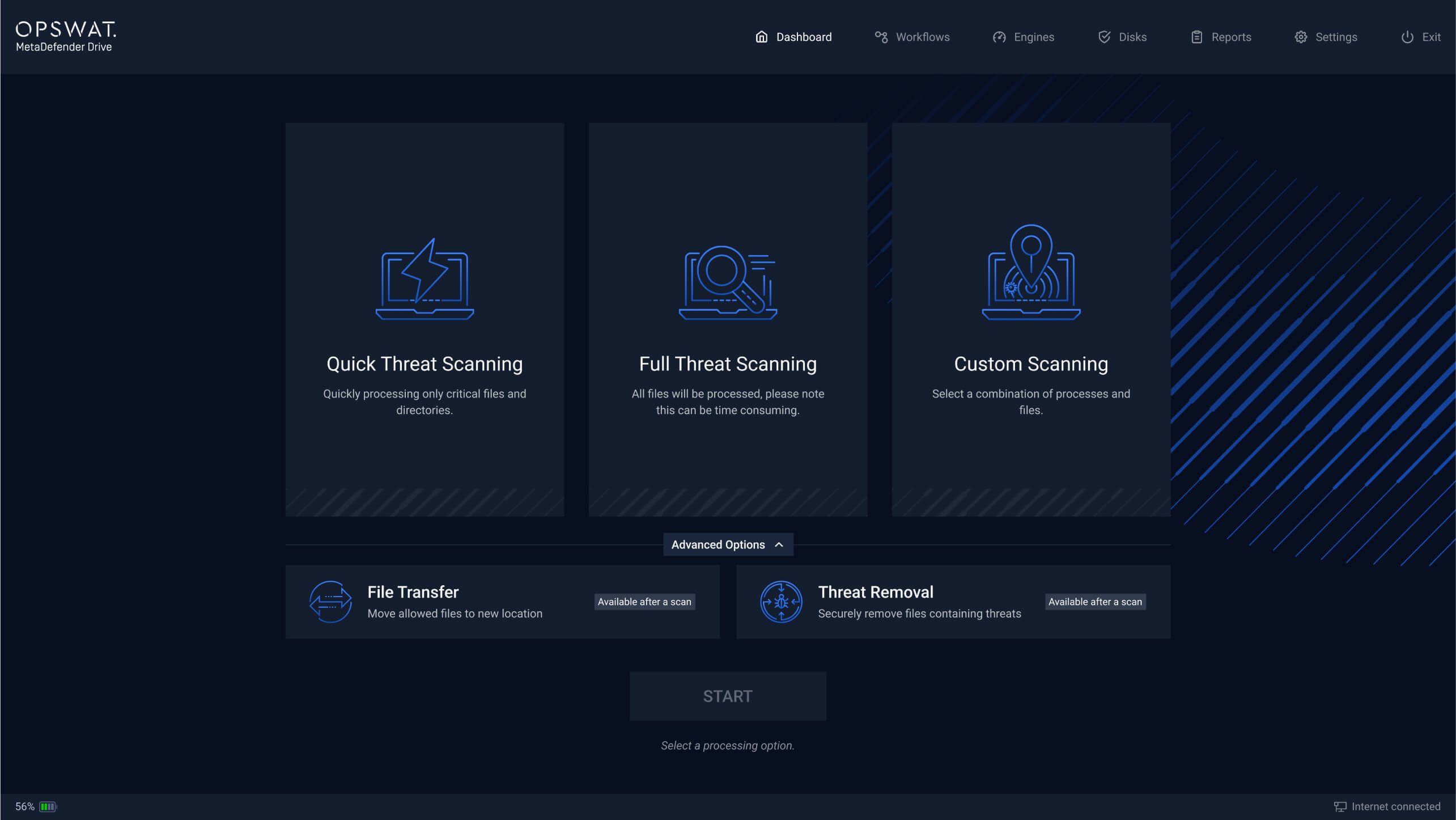1456x820 pixels.
Task: Select the Custom Scanning card
Action: (1030, 320)
